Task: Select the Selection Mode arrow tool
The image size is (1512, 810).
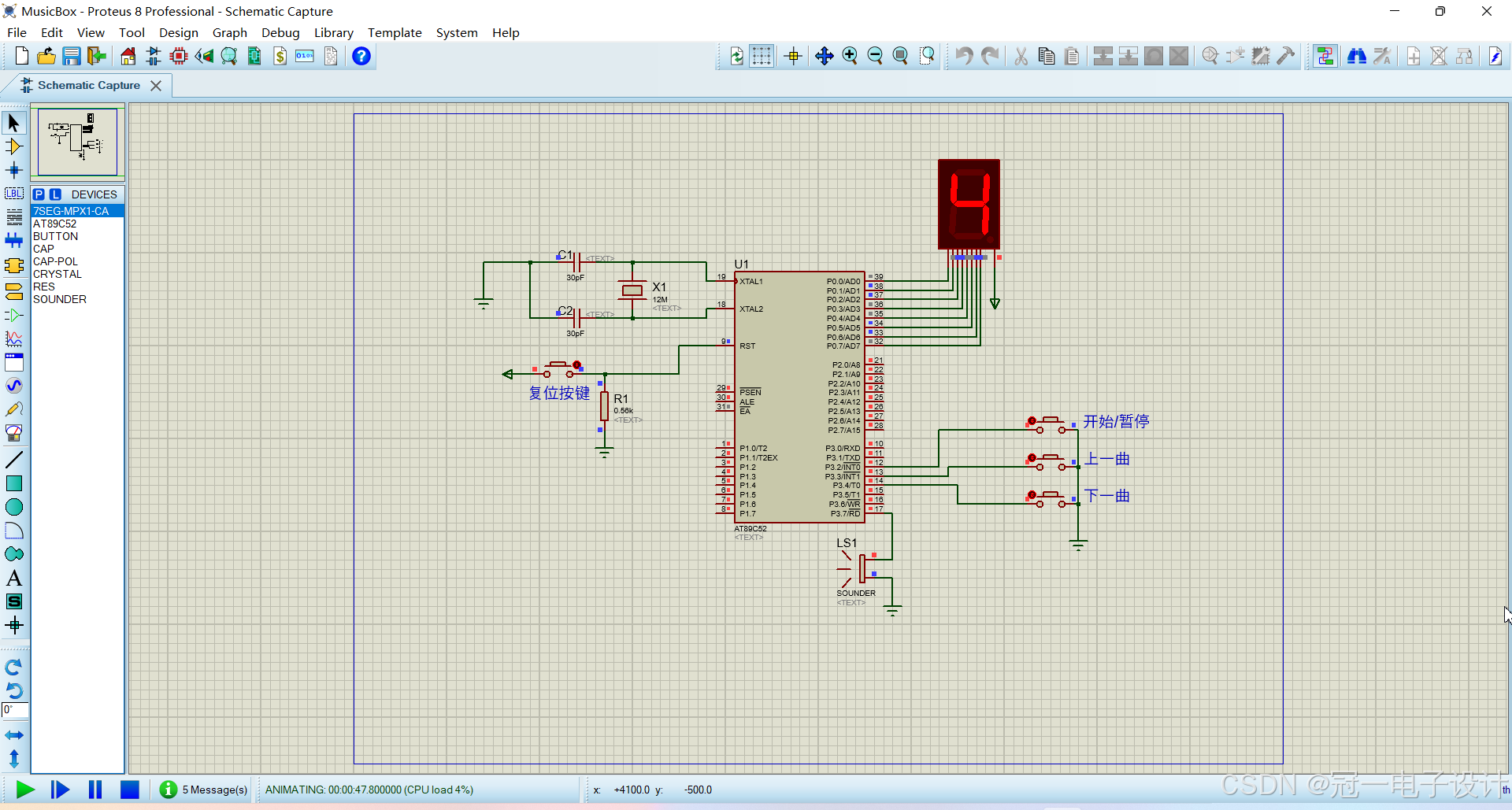Action: coord(14,123)
